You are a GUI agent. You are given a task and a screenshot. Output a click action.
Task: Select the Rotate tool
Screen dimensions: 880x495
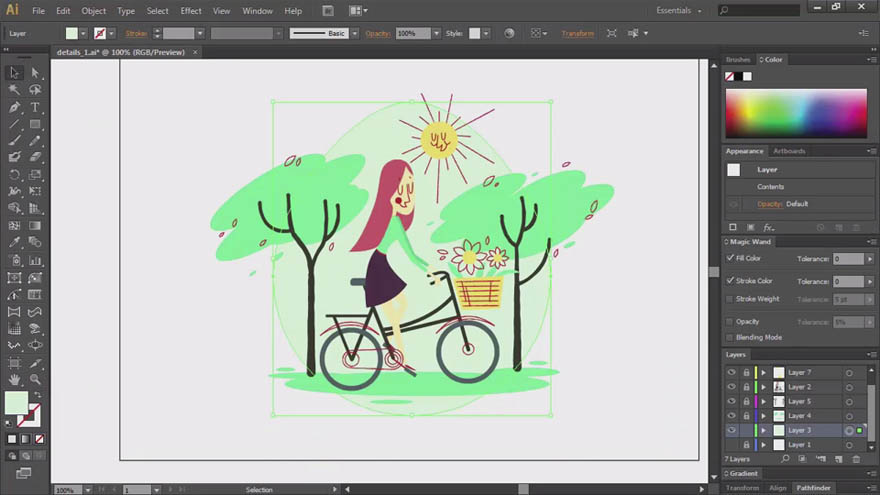tap(14, 175)
